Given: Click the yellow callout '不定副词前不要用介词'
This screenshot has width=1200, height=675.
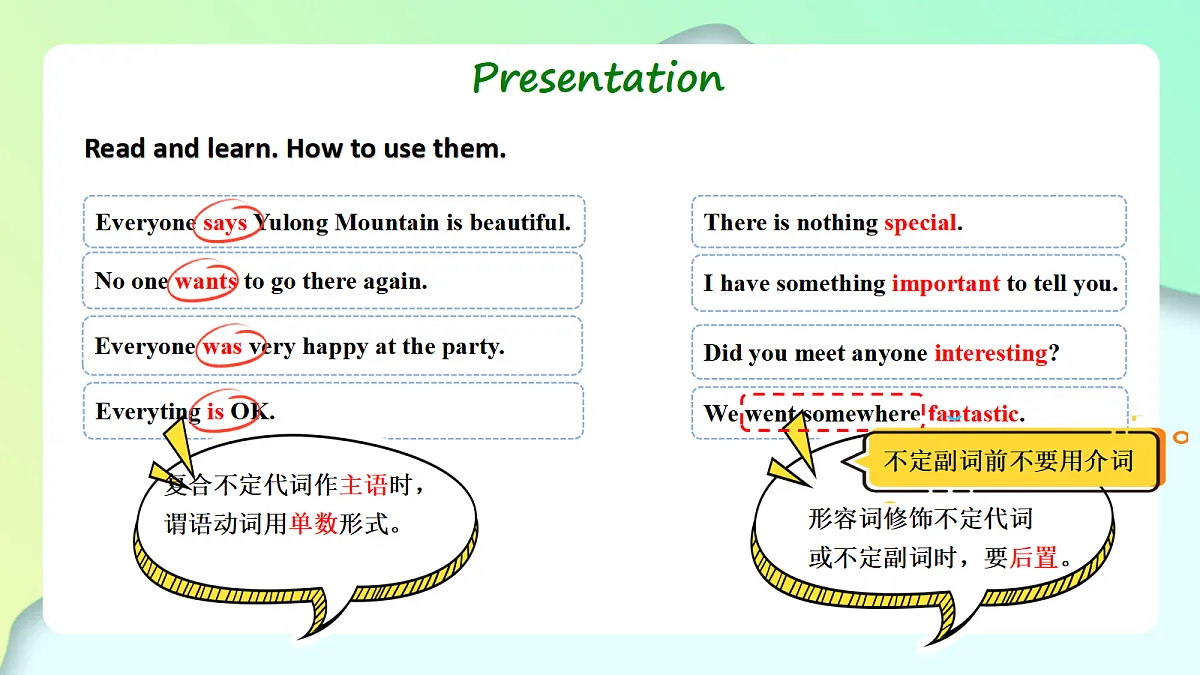Looking at the screenshot, I should click(x=1009, y=461).
